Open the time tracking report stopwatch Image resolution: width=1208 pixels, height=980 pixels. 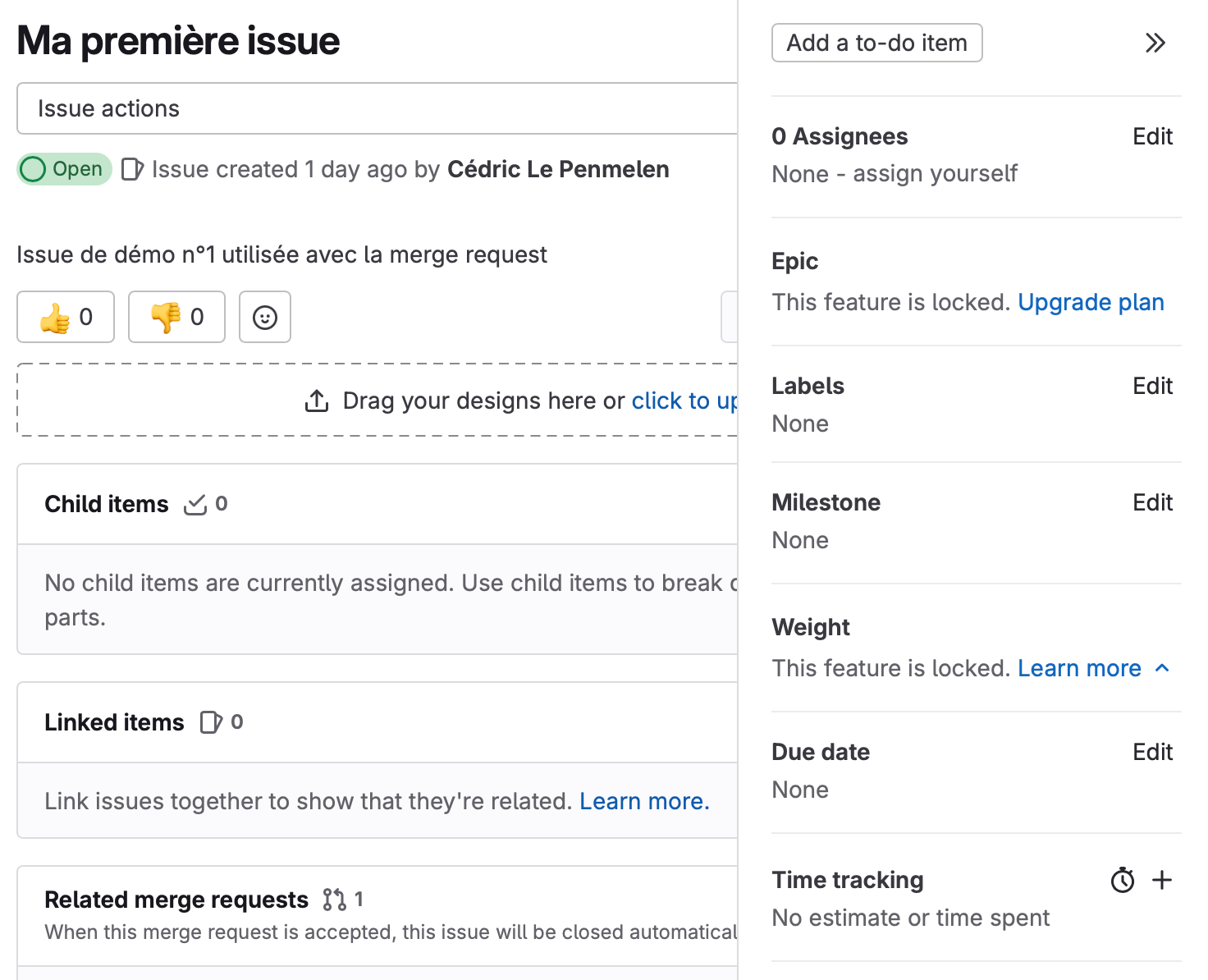[x=1122, y=879]
